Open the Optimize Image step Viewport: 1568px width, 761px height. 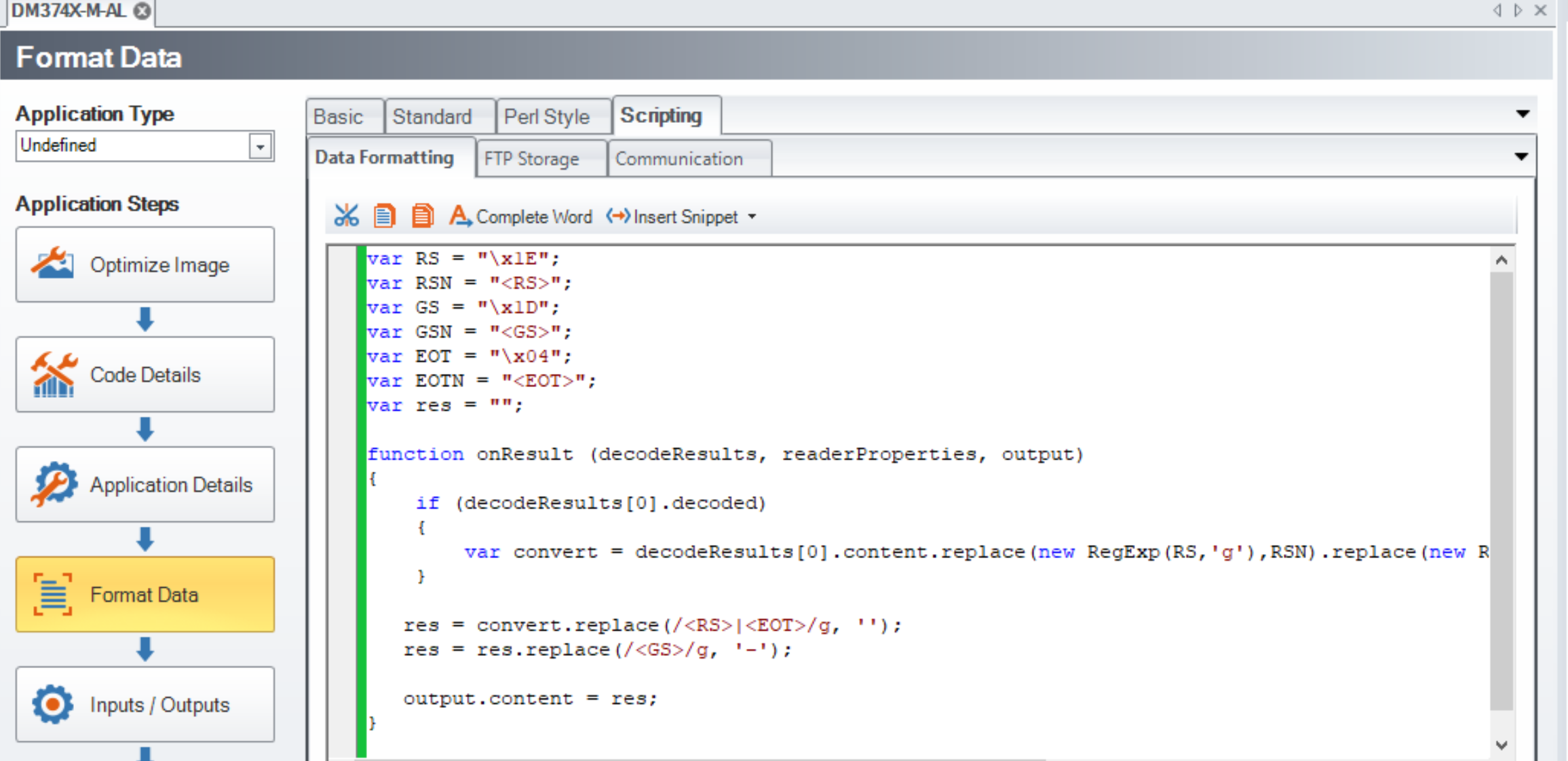click(x=145, y=264)
